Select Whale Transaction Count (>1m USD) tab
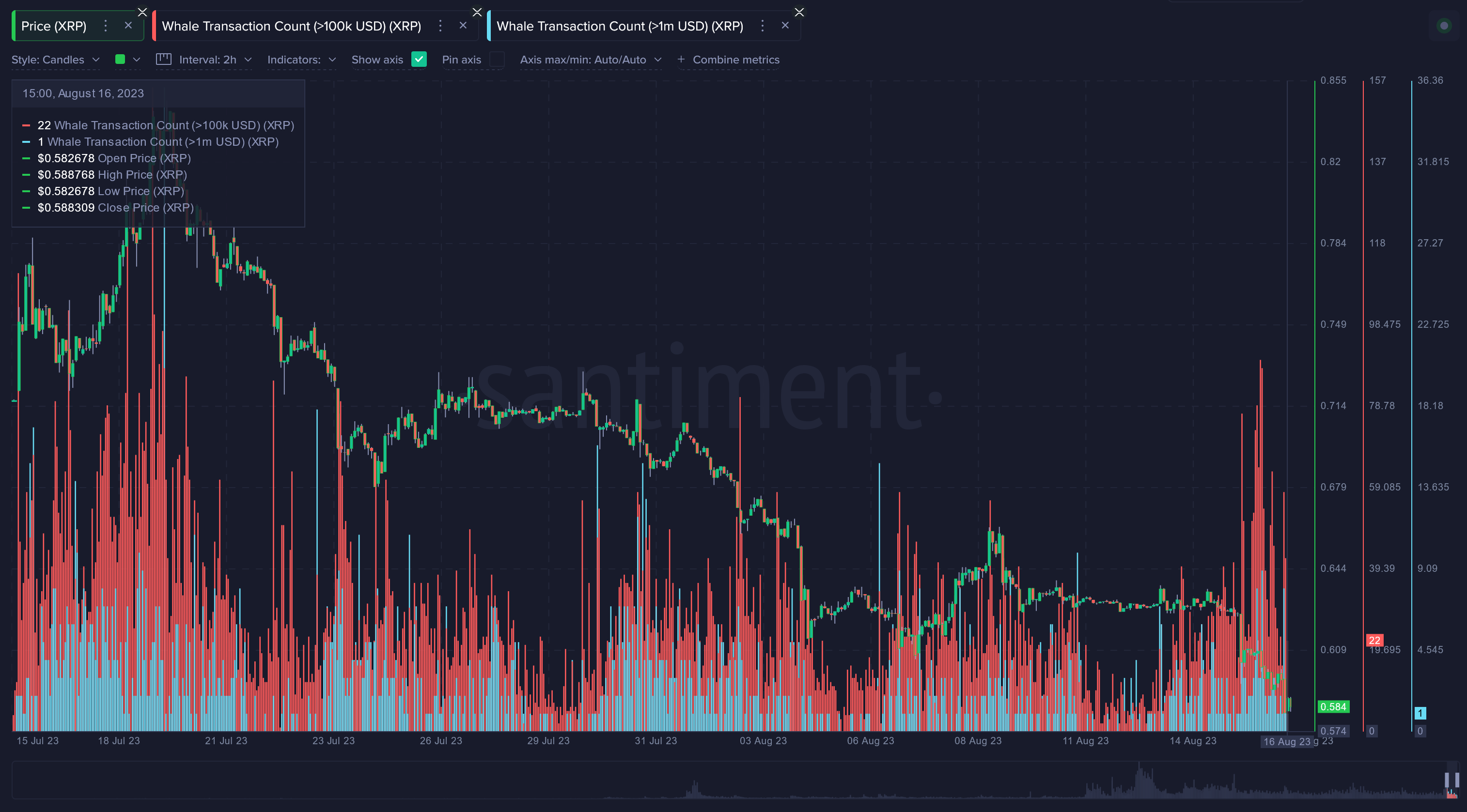 tap(620, 26)
